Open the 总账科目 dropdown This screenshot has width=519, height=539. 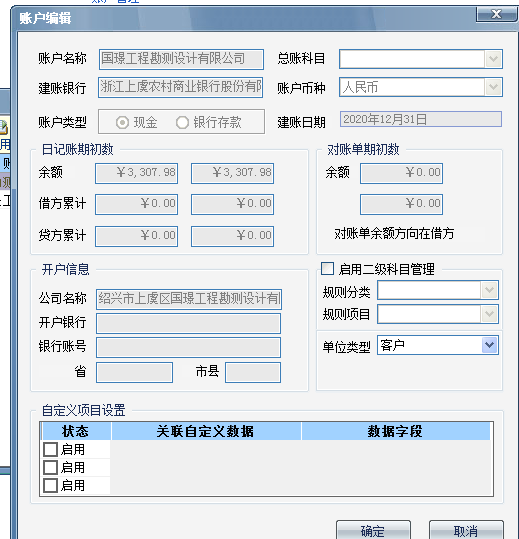493,59
